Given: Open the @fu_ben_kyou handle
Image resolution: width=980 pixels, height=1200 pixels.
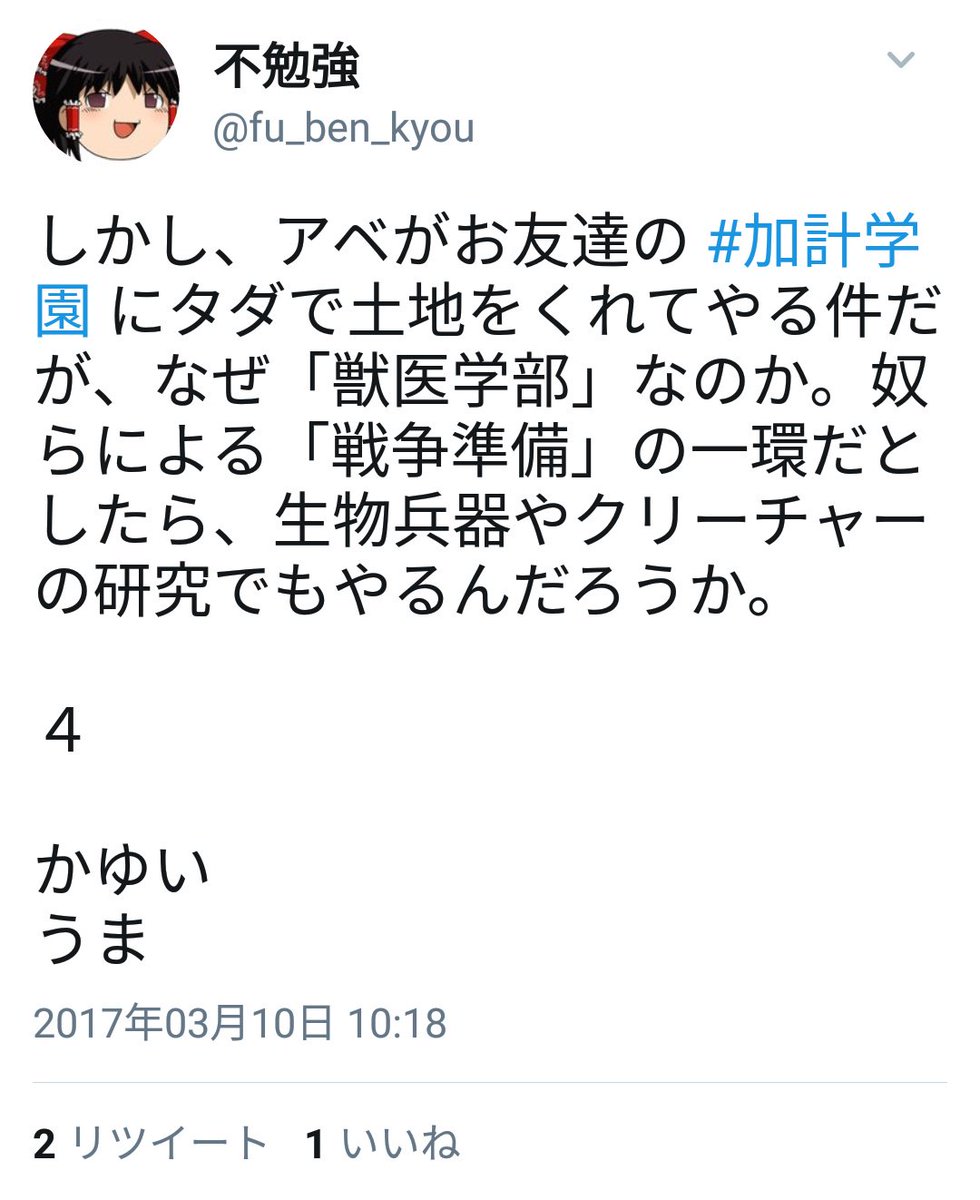Looking at the screenshot, I should click(x=344, y=130).
